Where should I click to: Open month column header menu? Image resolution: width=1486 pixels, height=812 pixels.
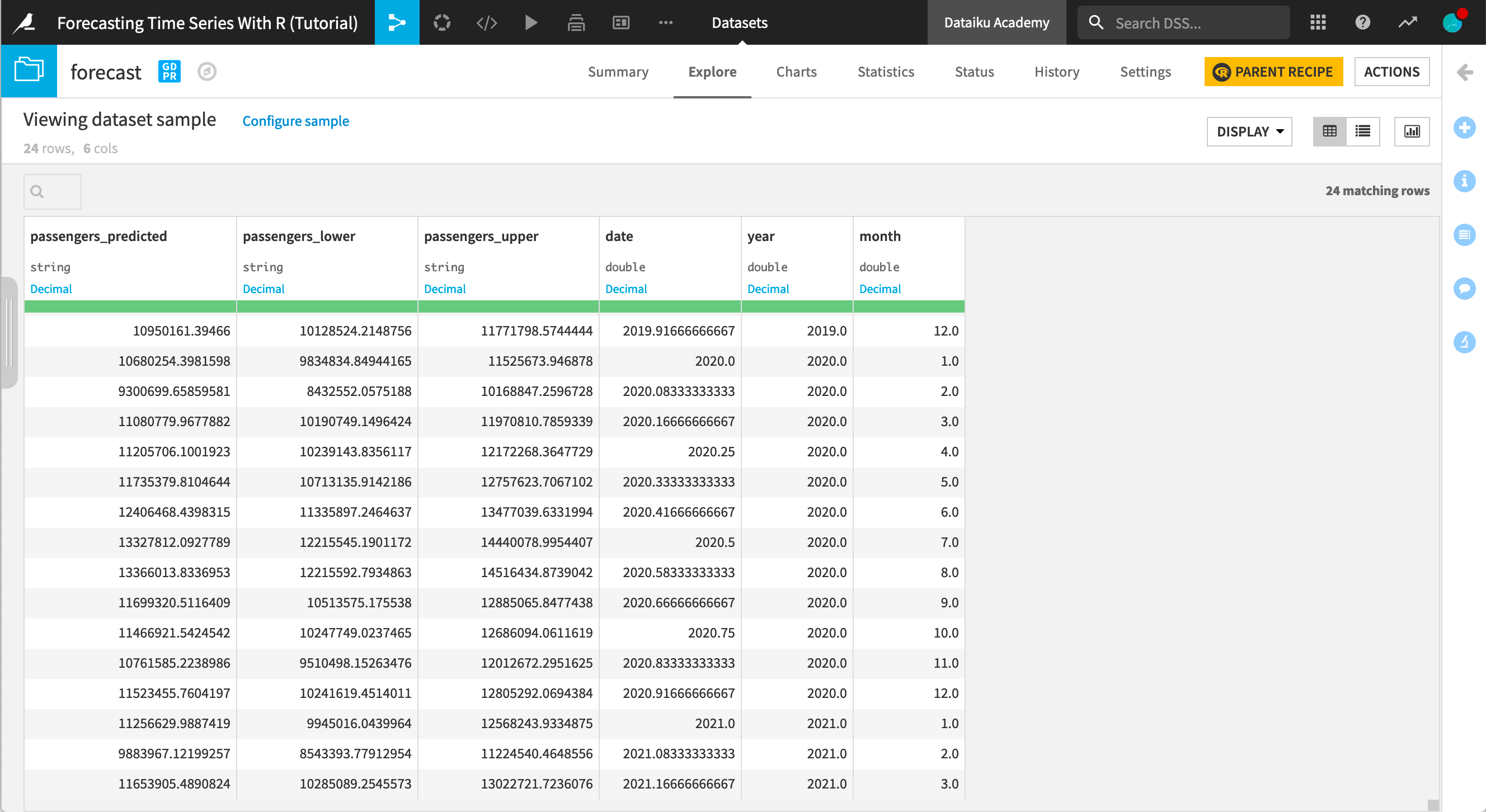[880, 236]
